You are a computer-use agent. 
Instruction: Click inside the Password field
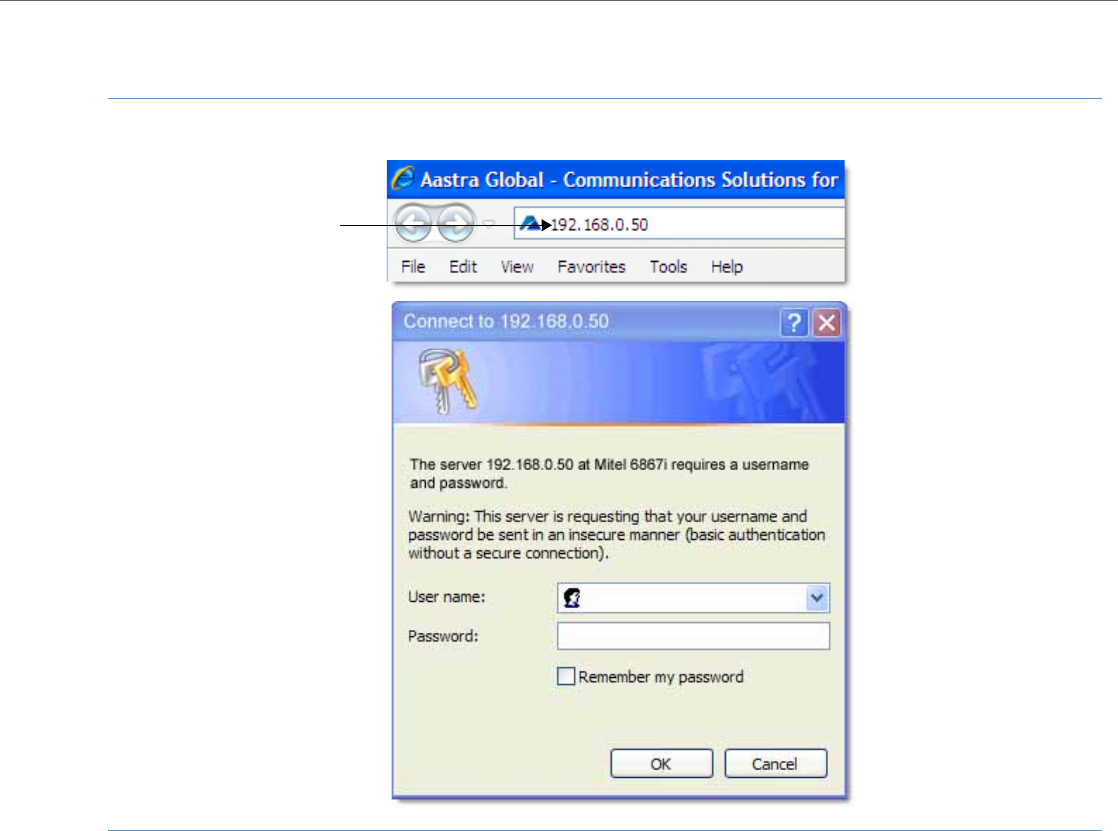pyautogui.click(x=693, y=636)
